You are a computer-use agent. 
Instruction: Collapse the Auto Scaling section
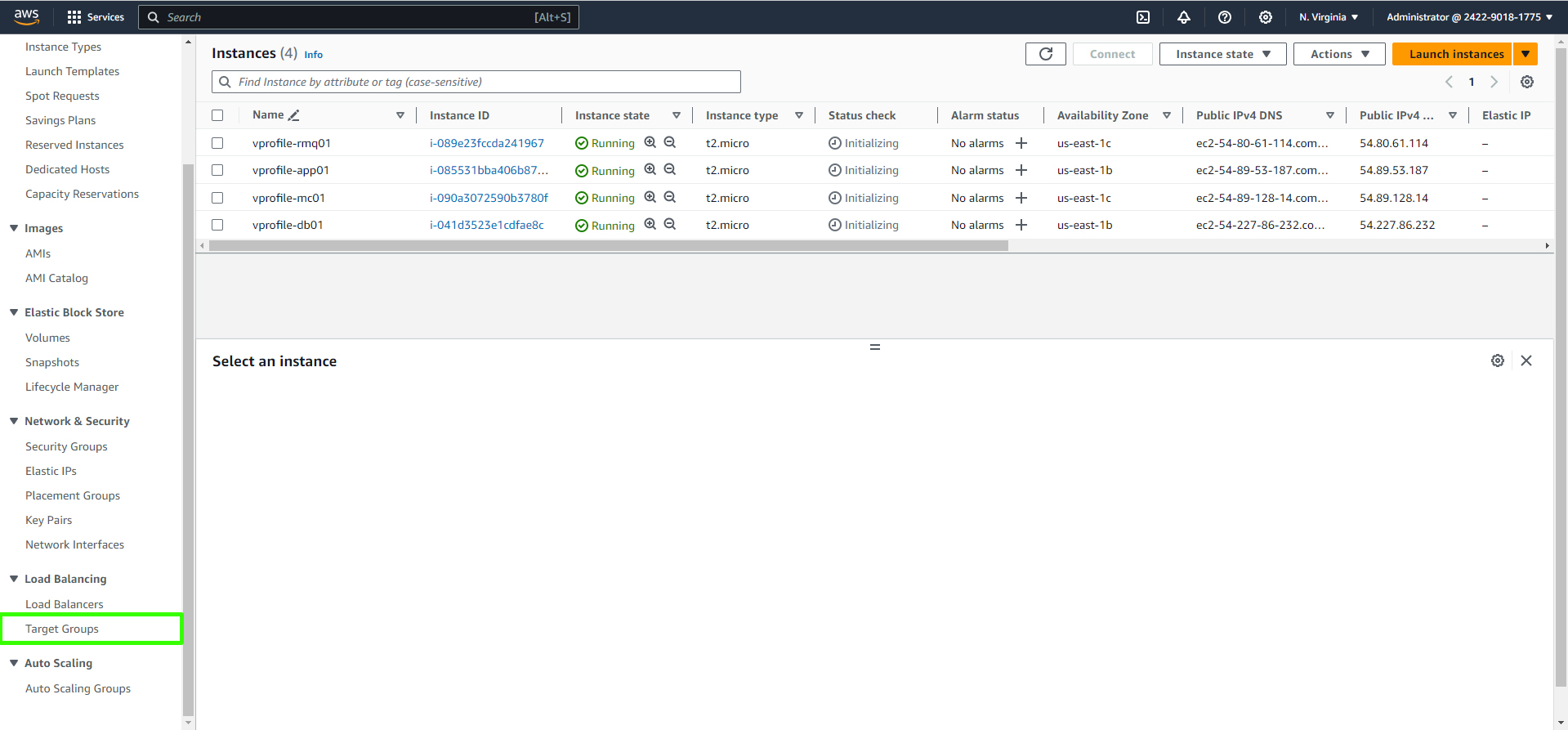[14, 663]
